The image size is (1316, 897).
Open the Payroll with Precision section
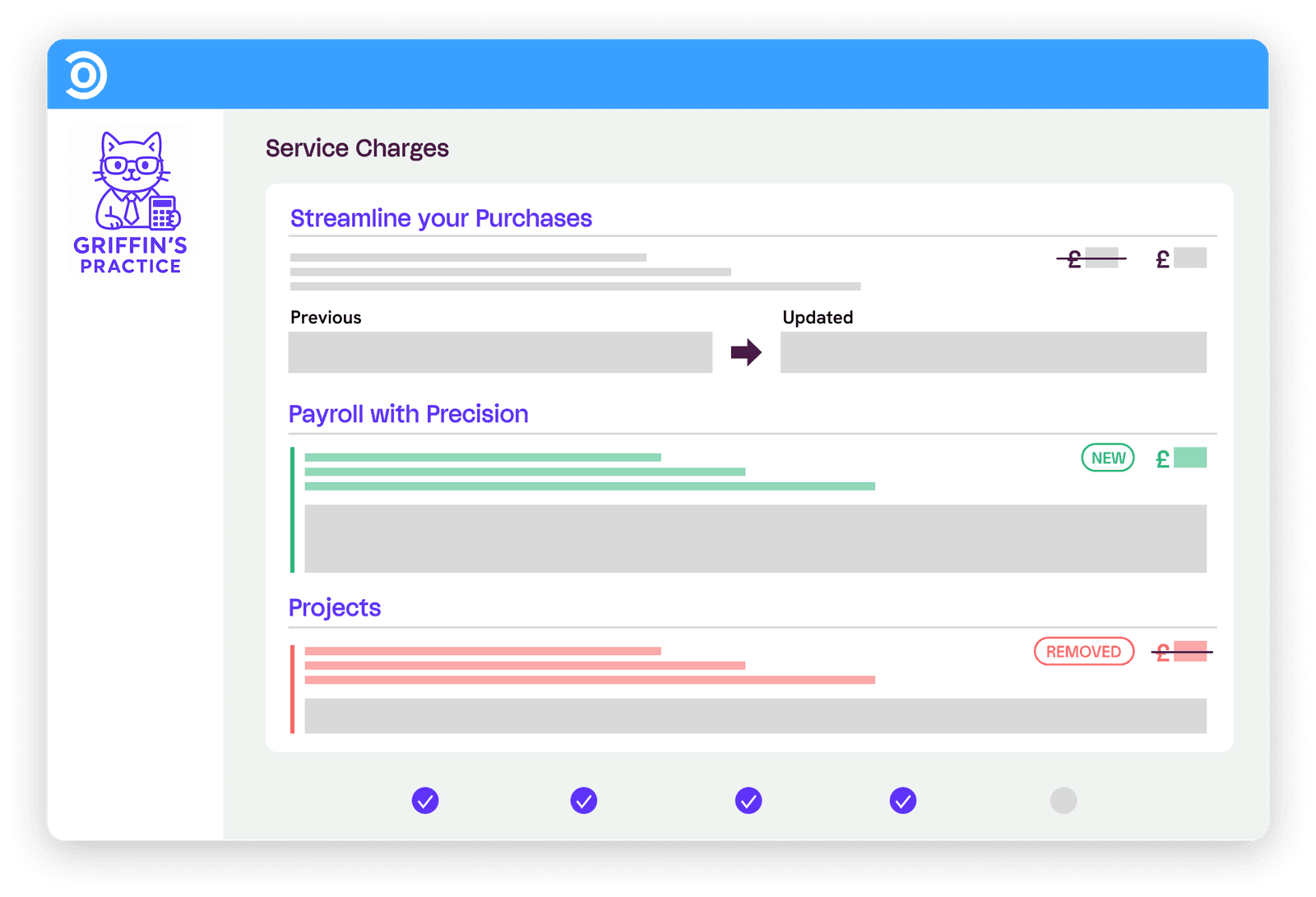[408, 414]
